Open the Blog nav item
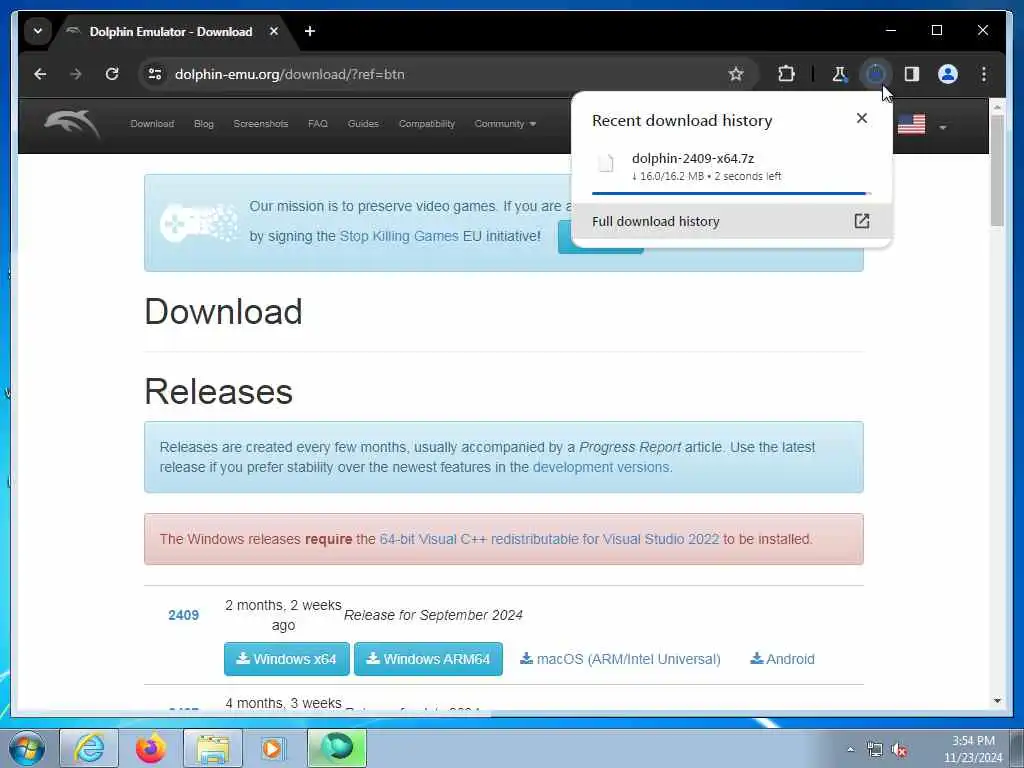 (x=204, y=123)
